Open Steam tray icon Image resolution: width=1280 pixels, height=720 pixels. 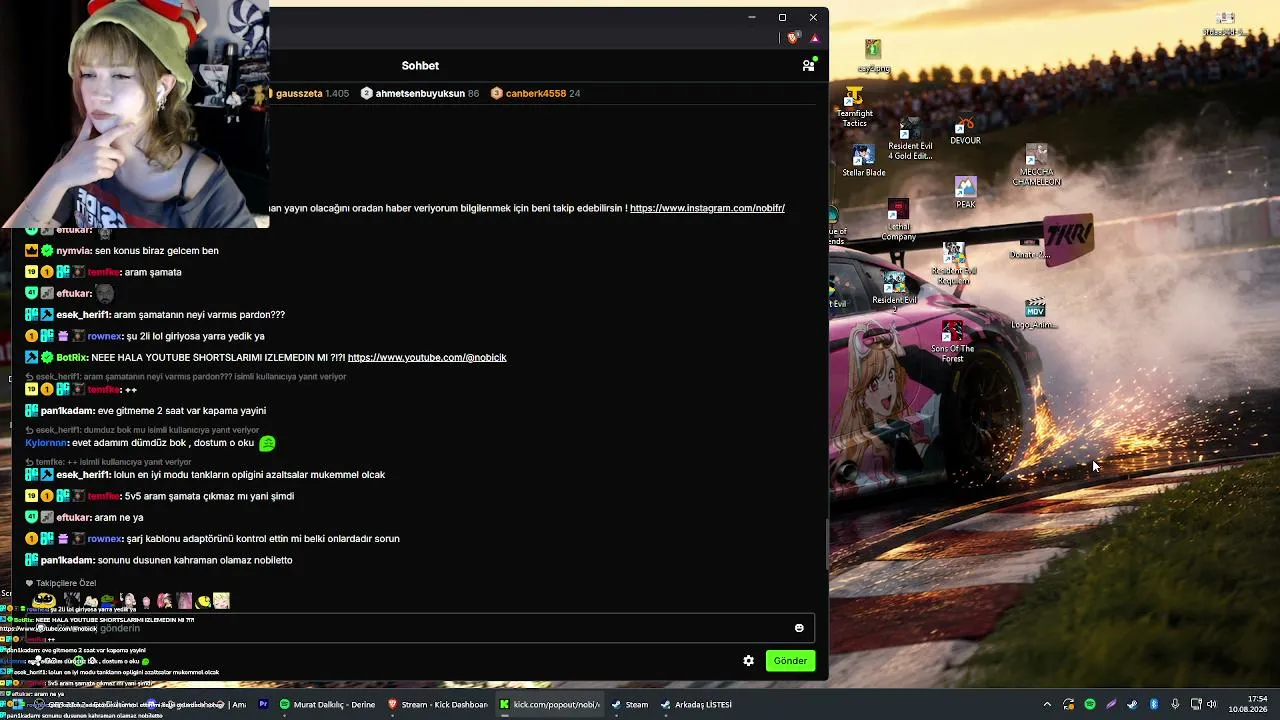[1132, 704]
